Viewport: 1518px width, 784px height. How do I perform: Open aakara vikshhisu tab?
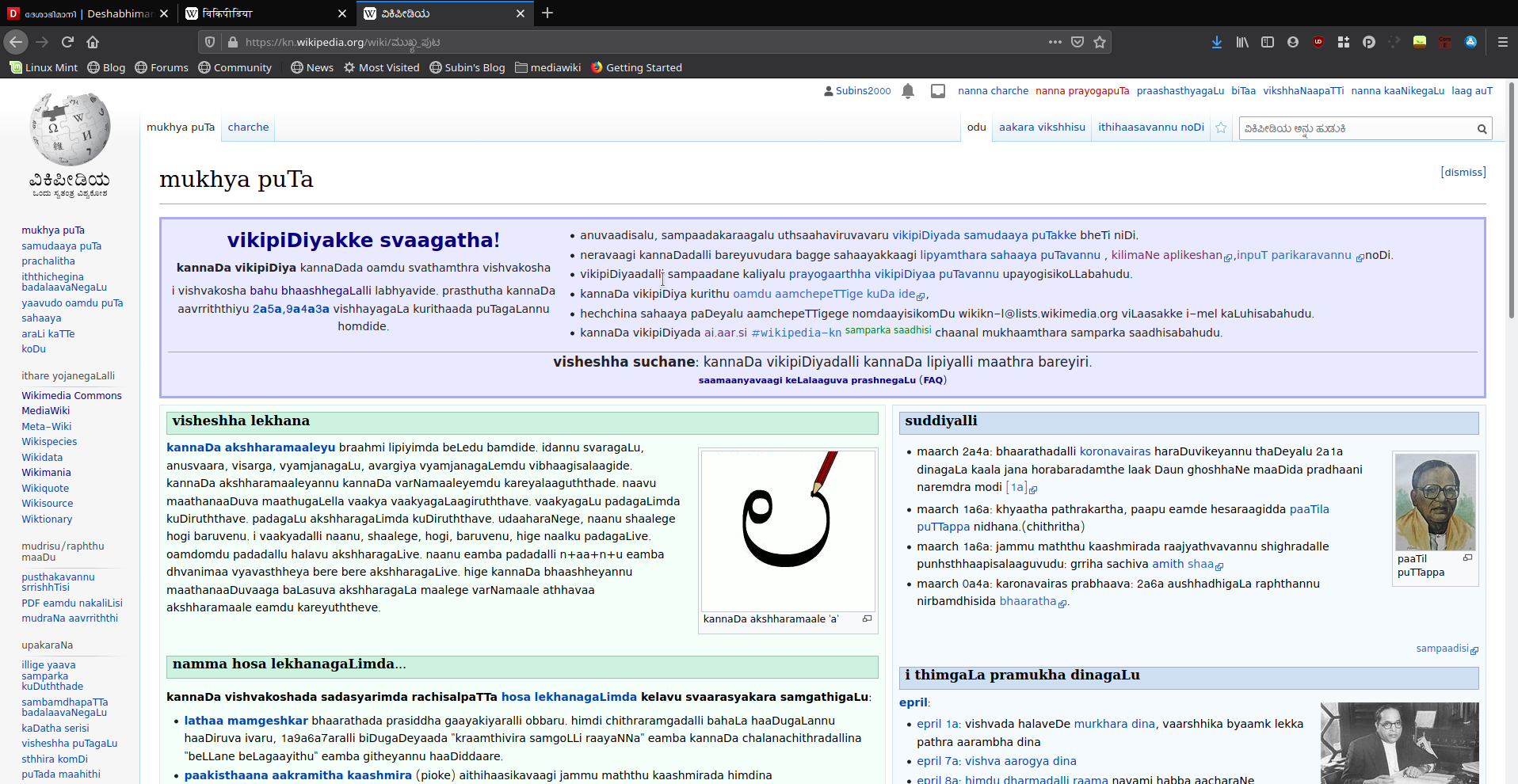point(1042,127)
